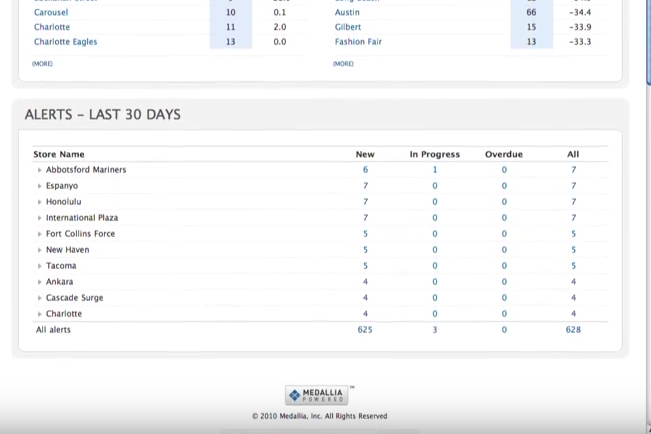Click the total of 625 new alerts
The width and height of the screenshot is (651, 434).
365,329
